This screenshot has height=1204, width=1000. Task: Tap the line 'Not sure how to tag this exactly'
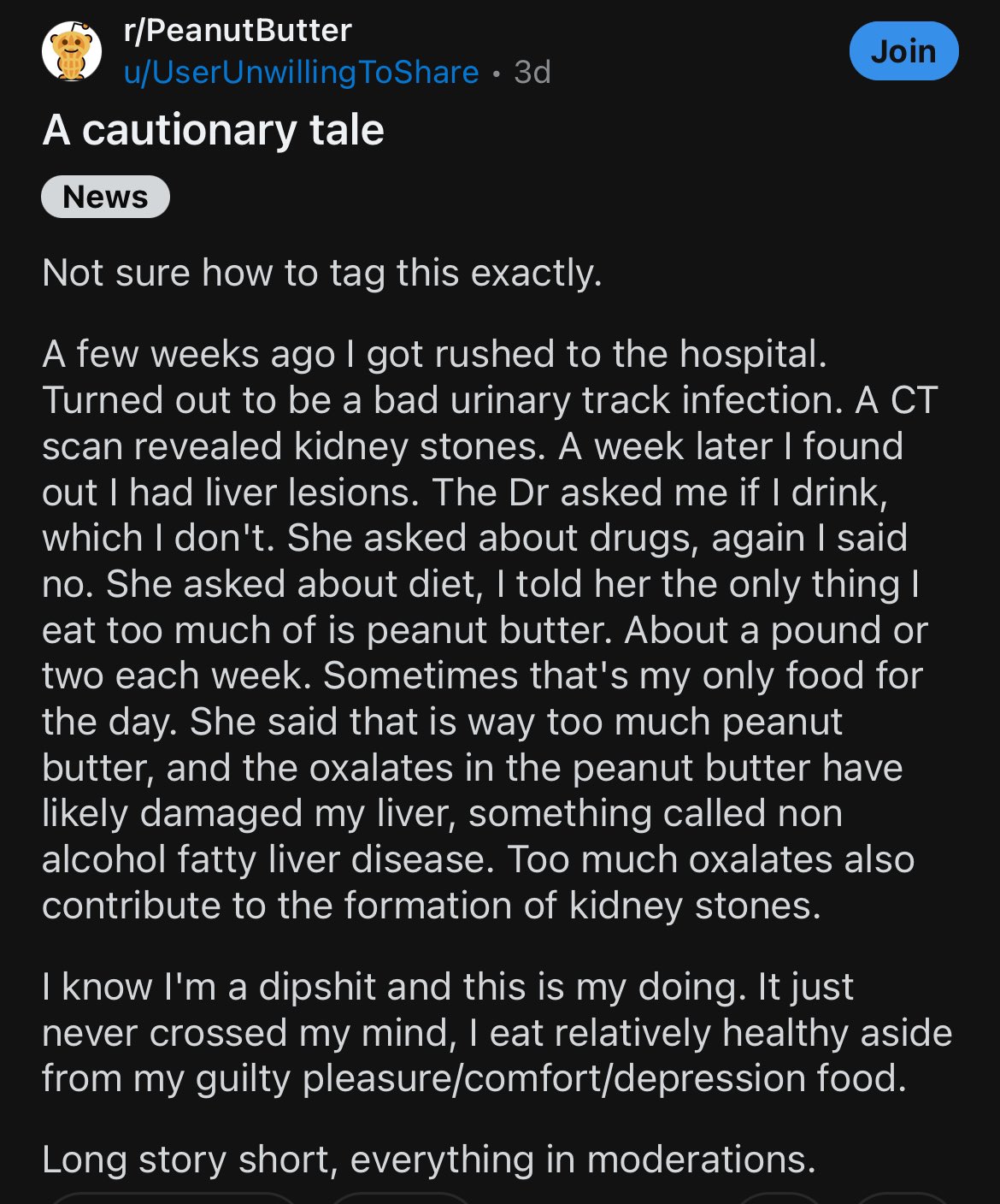pyautogui.click(x=322, y=274)
